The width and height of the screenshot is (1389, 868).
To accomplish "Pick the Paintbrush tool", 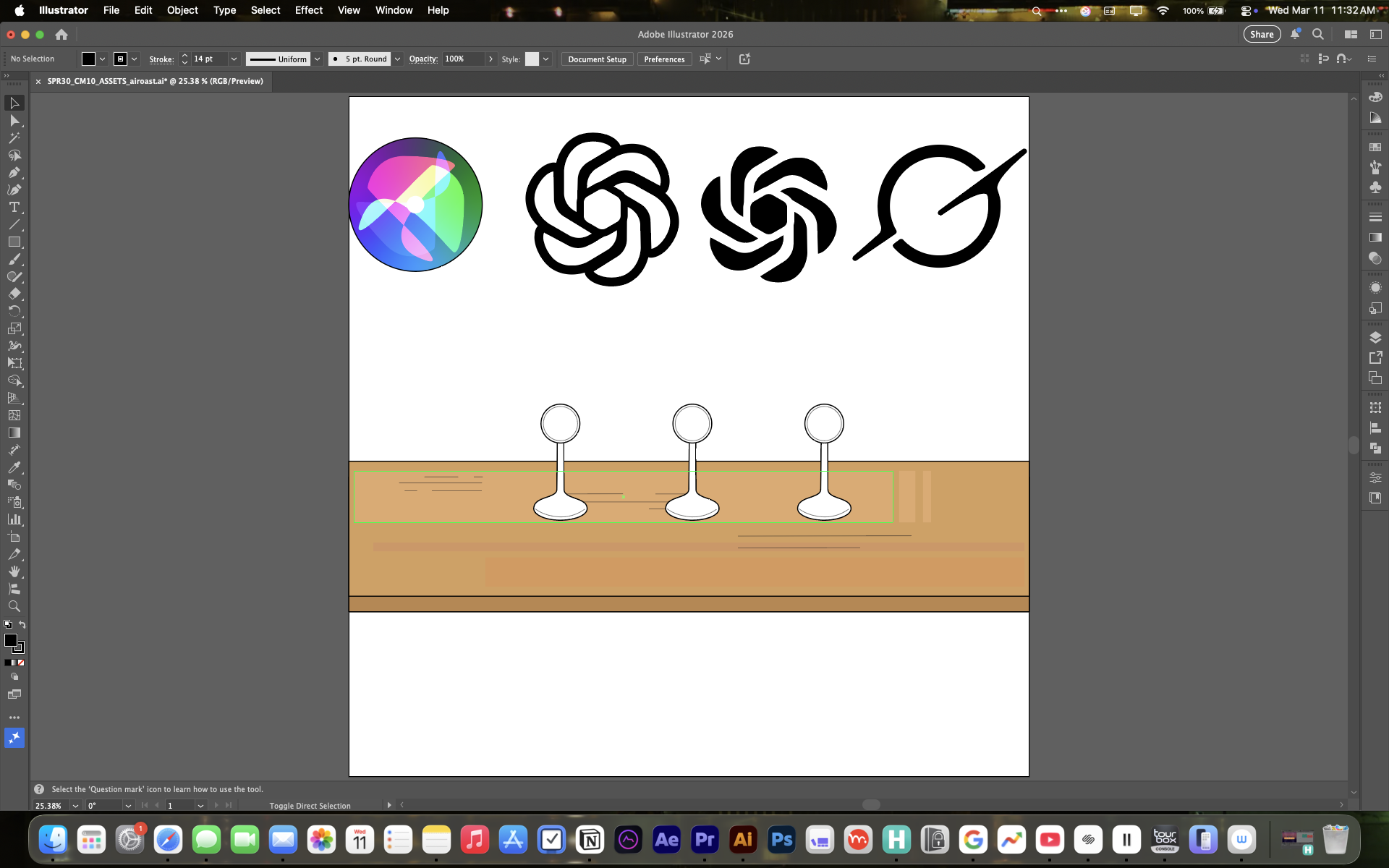I will 14,260.
